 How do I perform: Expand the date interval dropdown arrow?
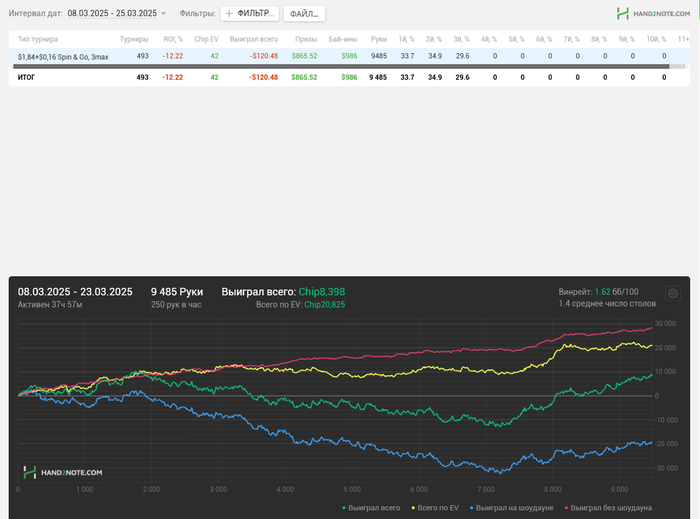point(164,14)
